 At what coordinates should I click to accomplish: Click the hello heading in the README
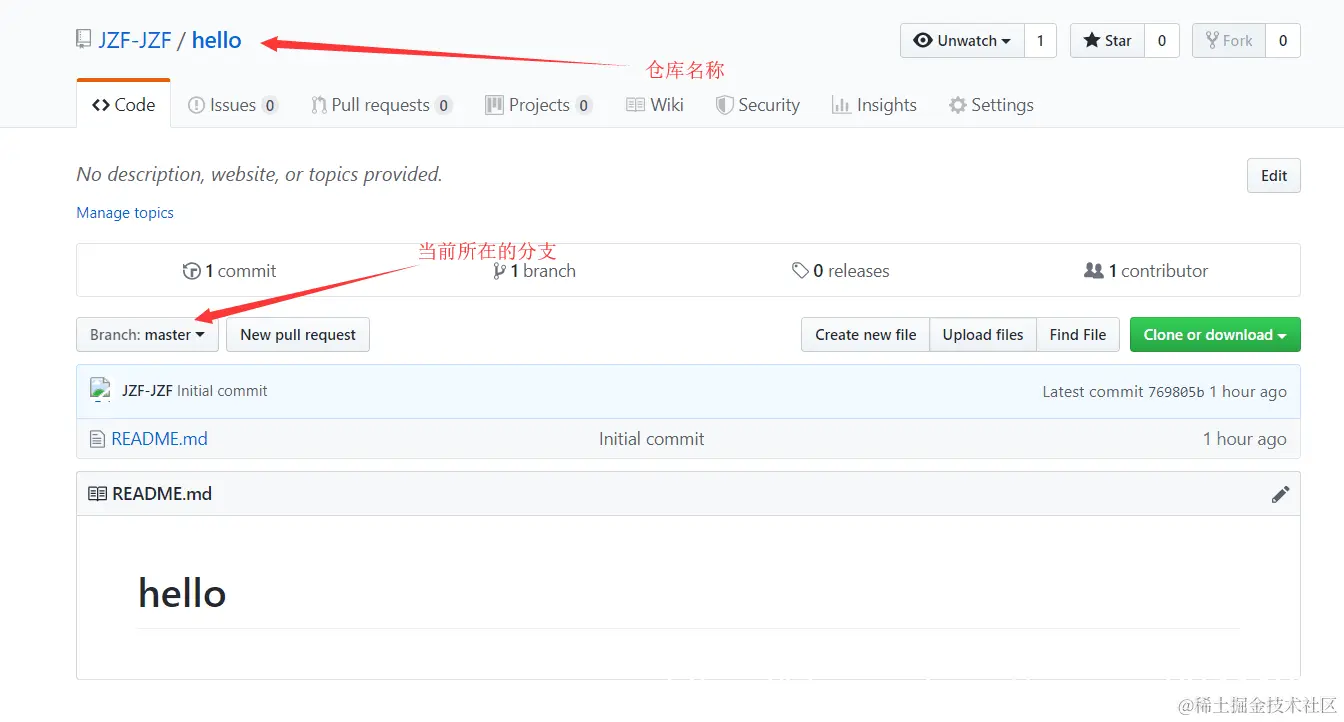(182, 594)
